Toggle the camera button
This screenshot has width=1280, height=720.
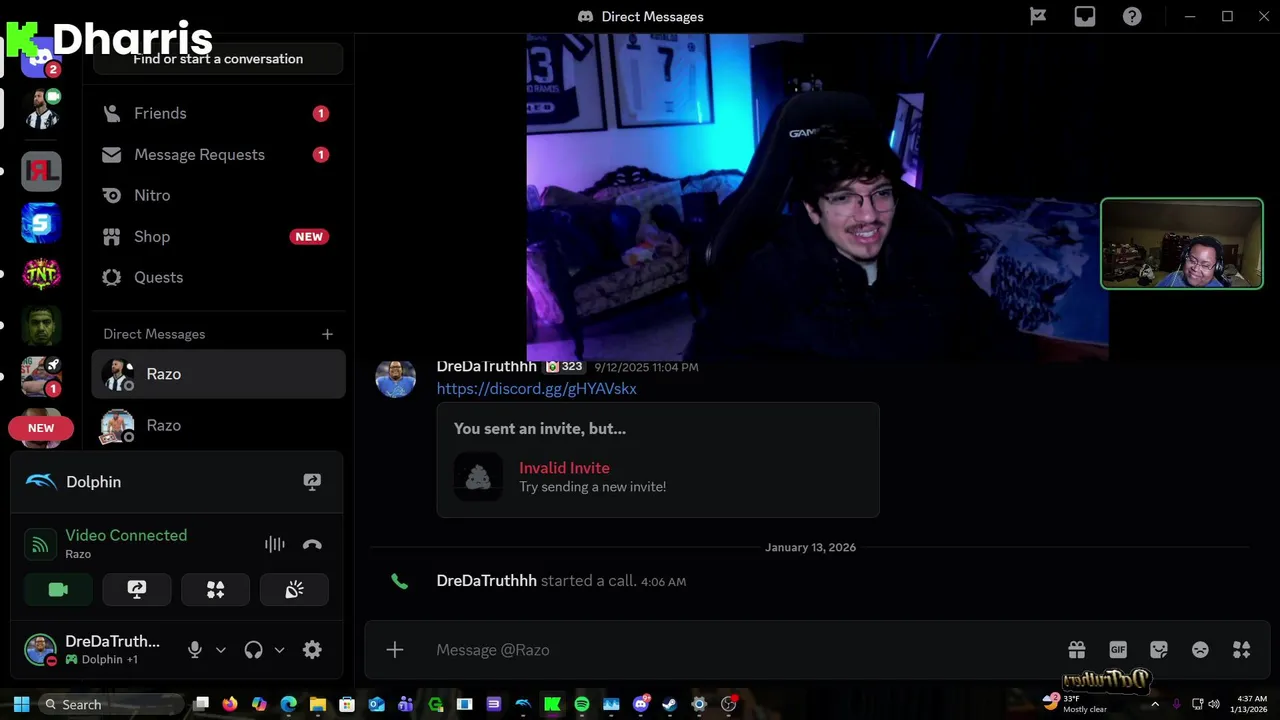tap(58, 590)
